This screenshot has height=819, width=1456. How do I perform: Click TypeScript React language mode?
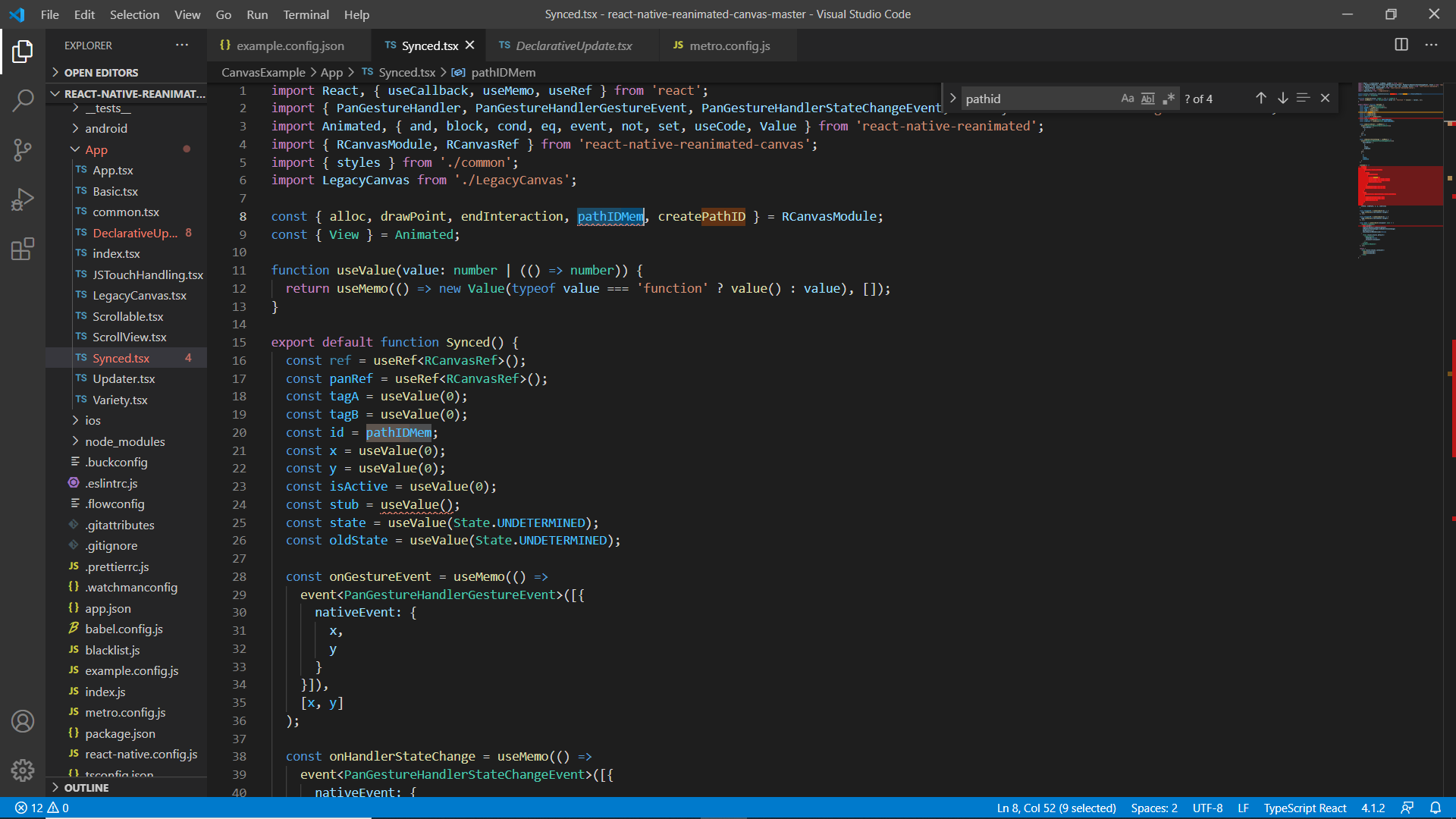coord(1304,808)
